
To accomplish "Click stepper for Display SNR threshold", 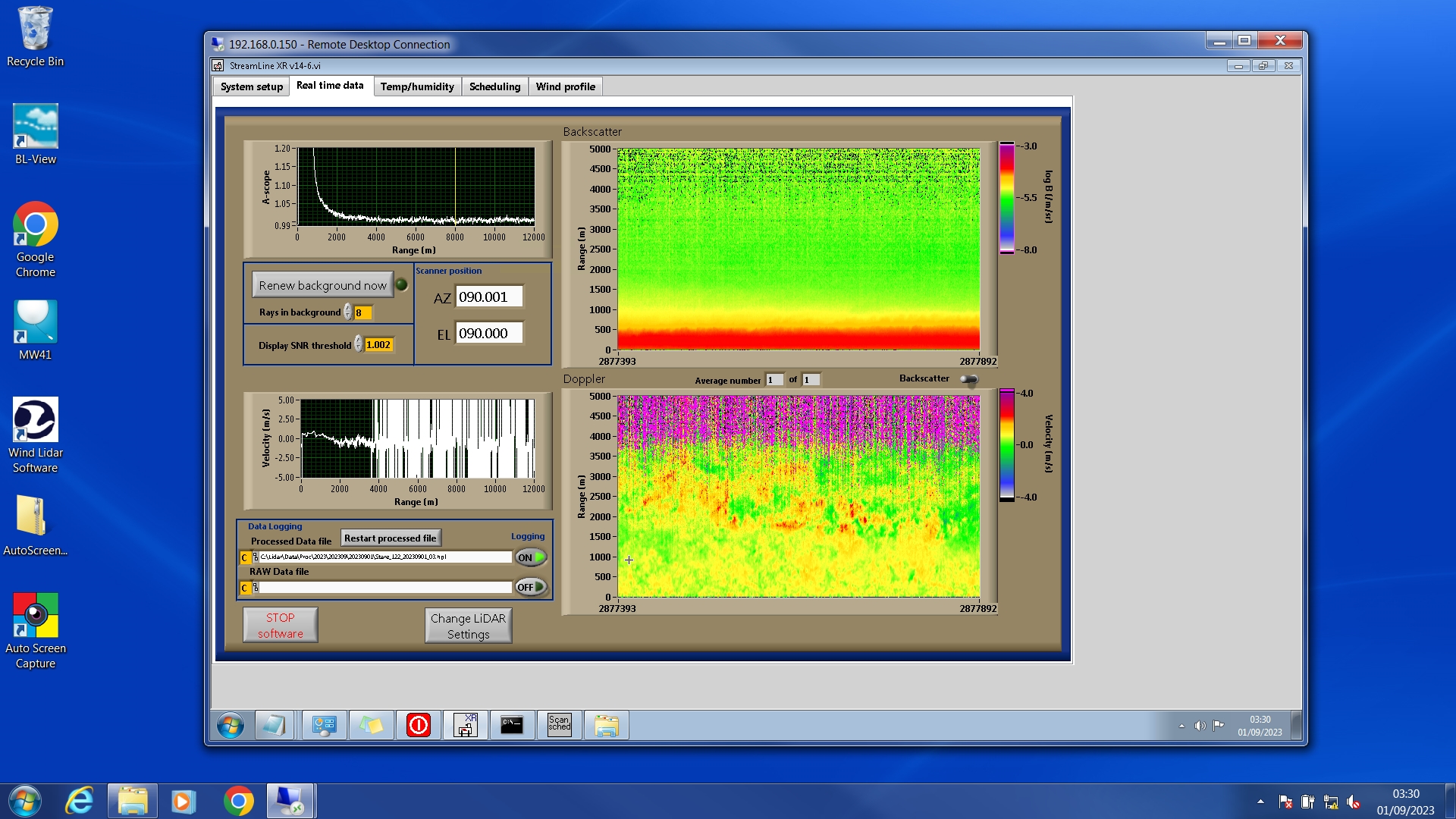I will 359,345.
